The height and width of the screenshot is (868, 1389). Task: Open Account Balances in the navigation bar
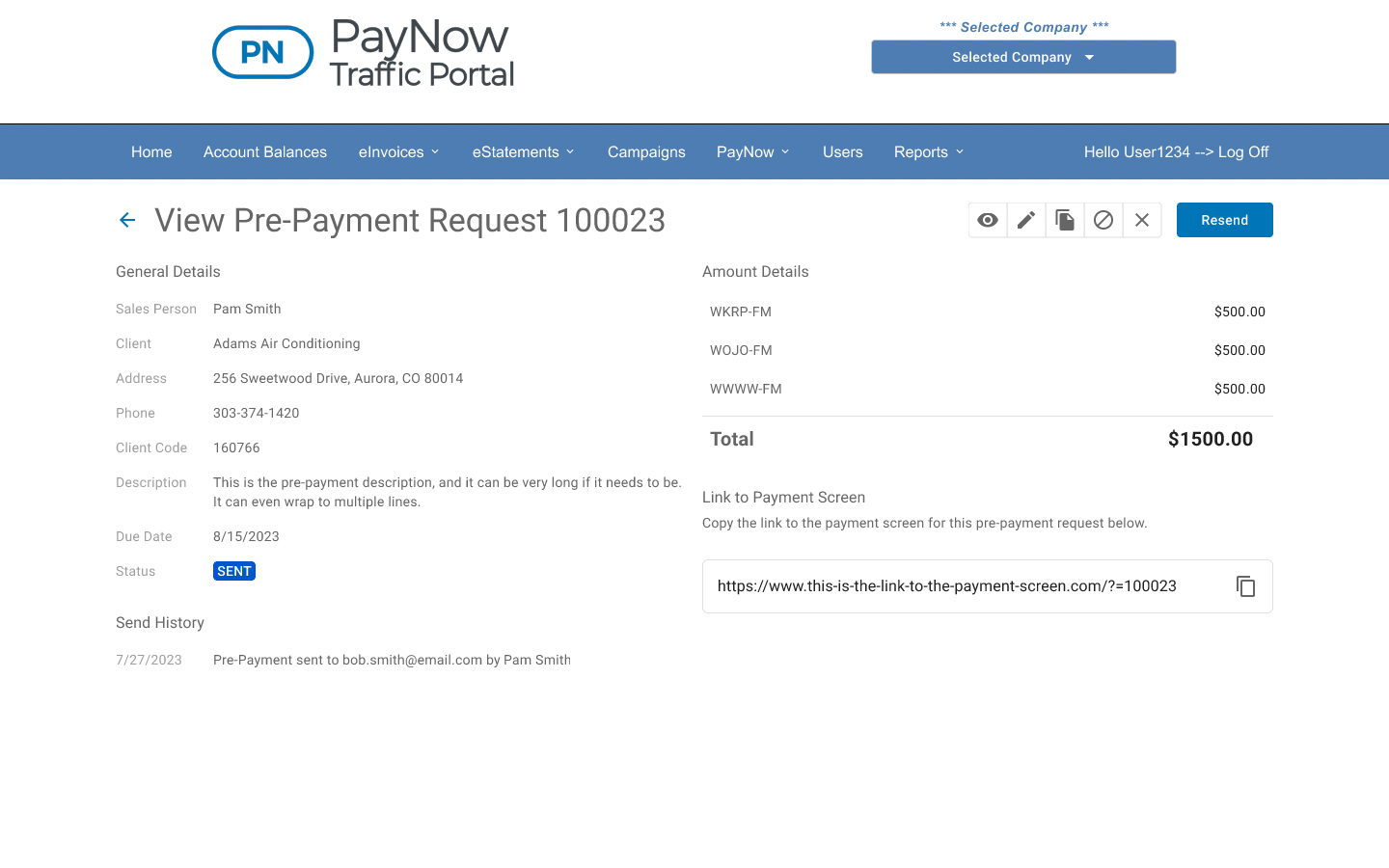tap(265, 152)
